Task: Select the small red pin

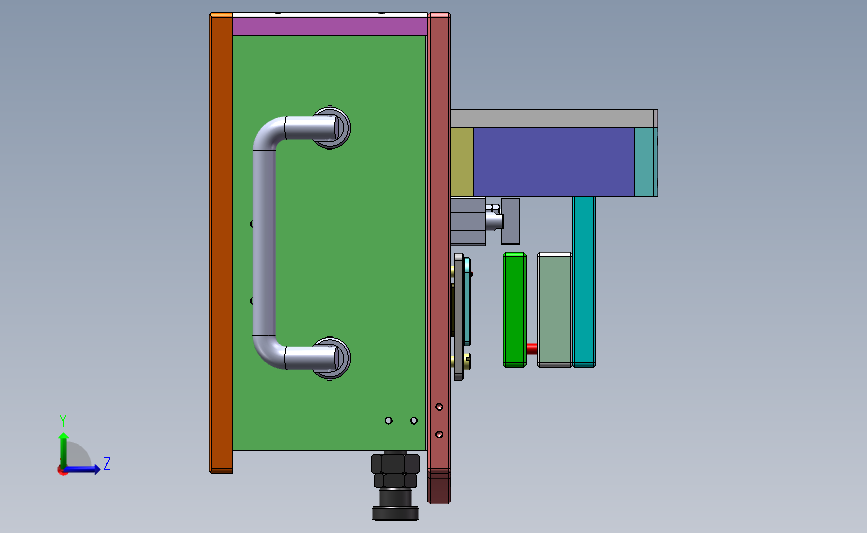Action: pyautogui.click(x=532, y=348)
